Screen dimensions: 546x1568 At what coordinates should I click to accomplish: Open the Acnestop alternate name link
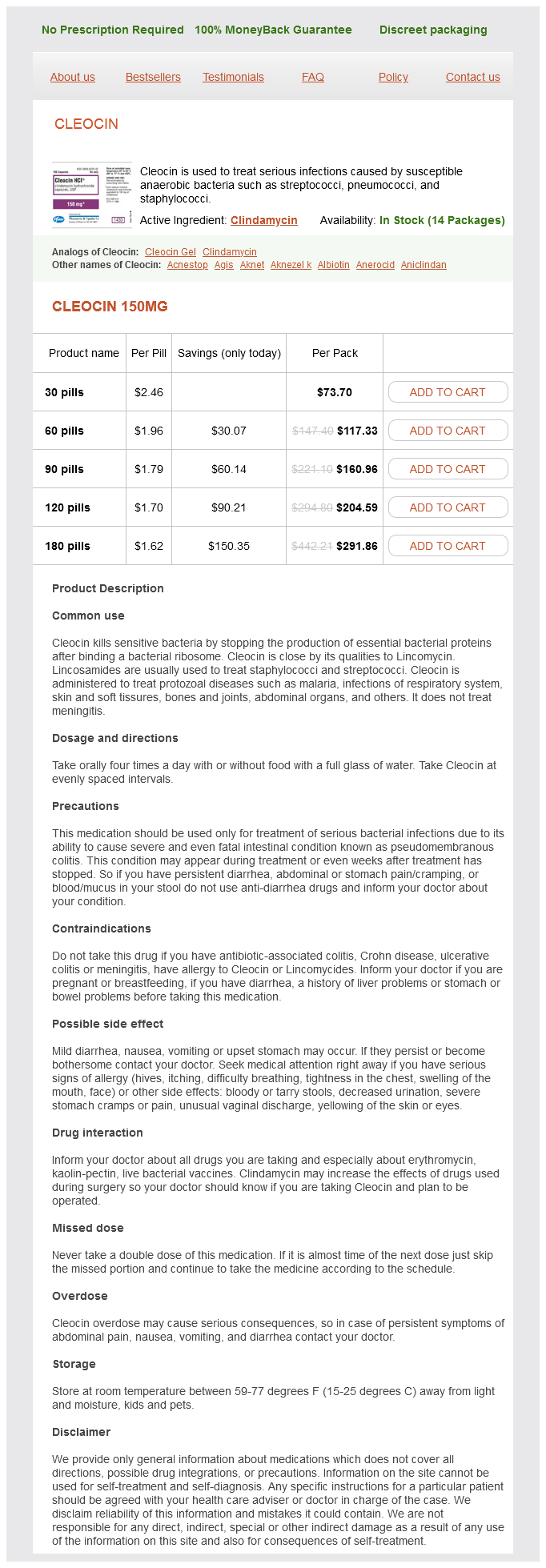[187, 265]
